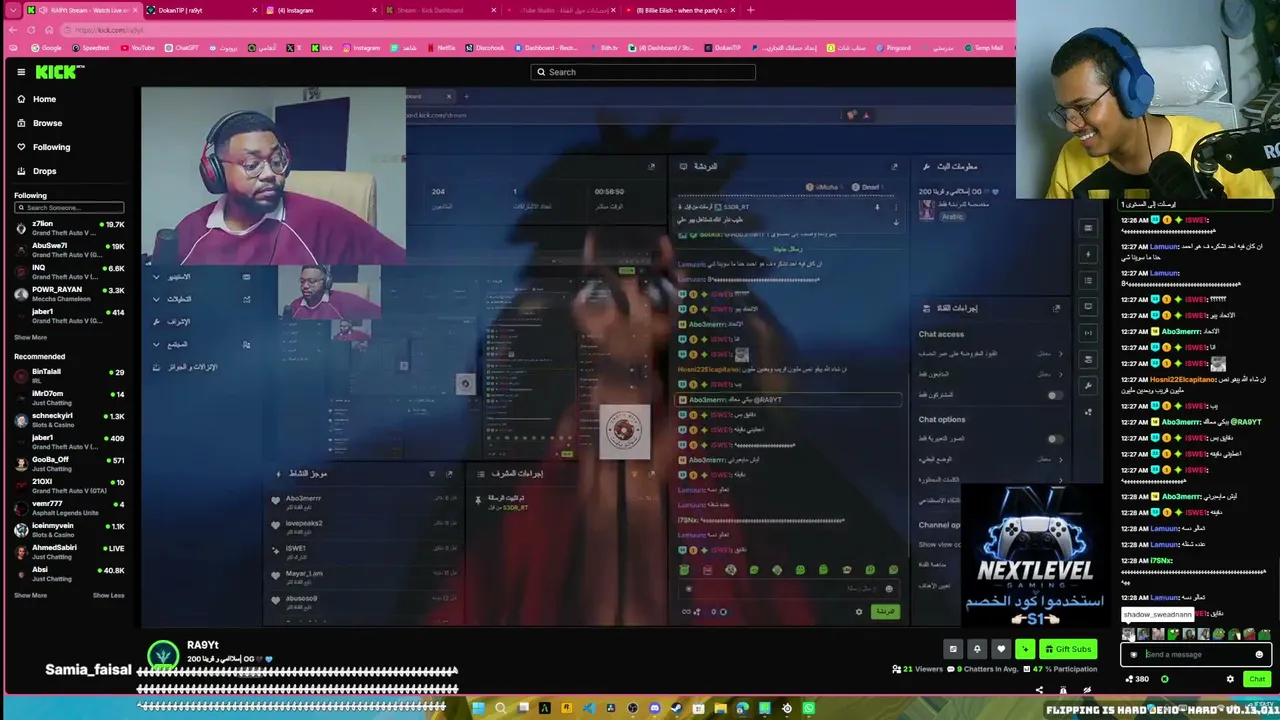1280x720 pixels.
Task: Open recommended channel schneckyirl
Action: (69, 419)
